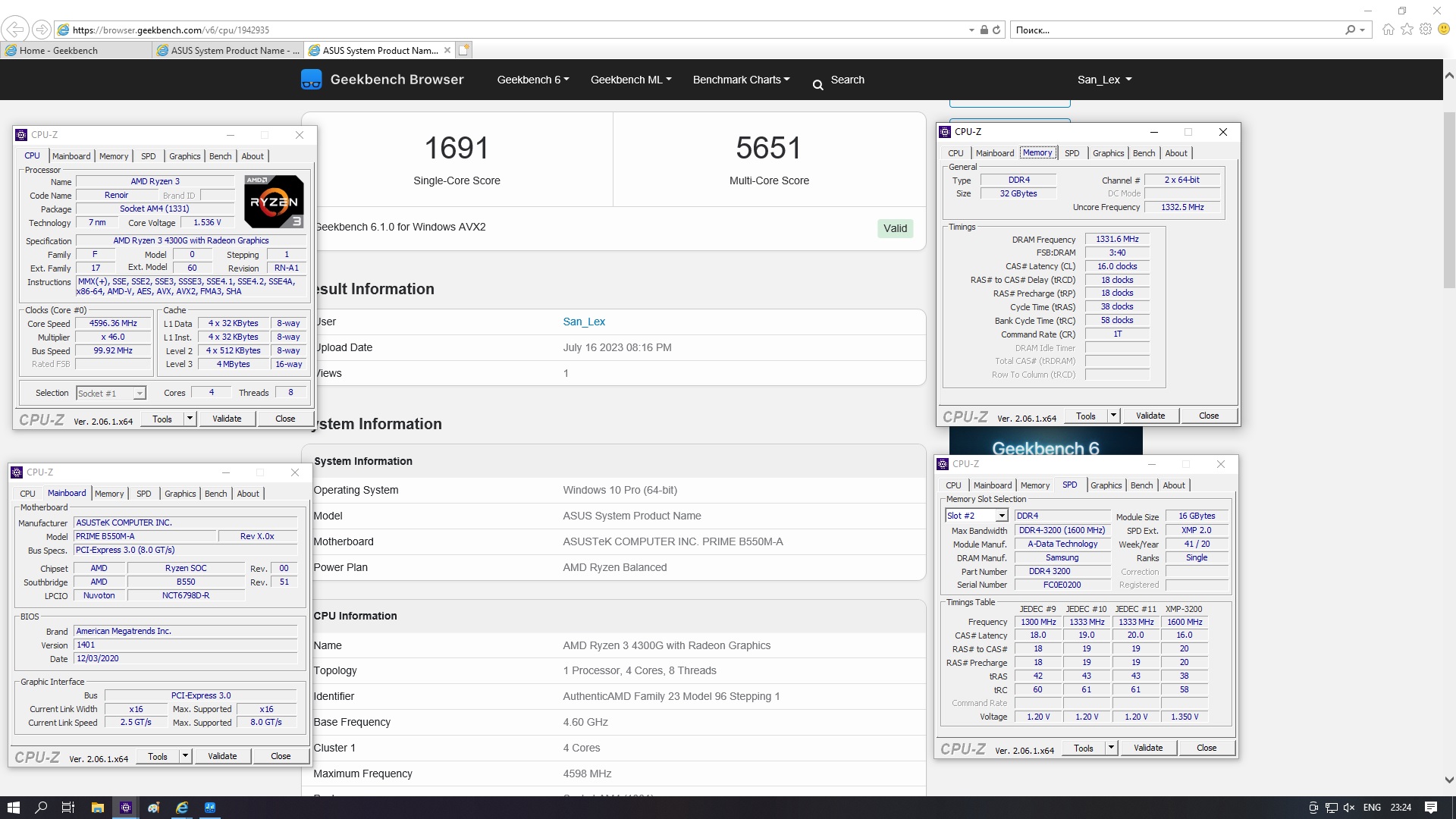Click the page scrollbar thumb

1449,200
